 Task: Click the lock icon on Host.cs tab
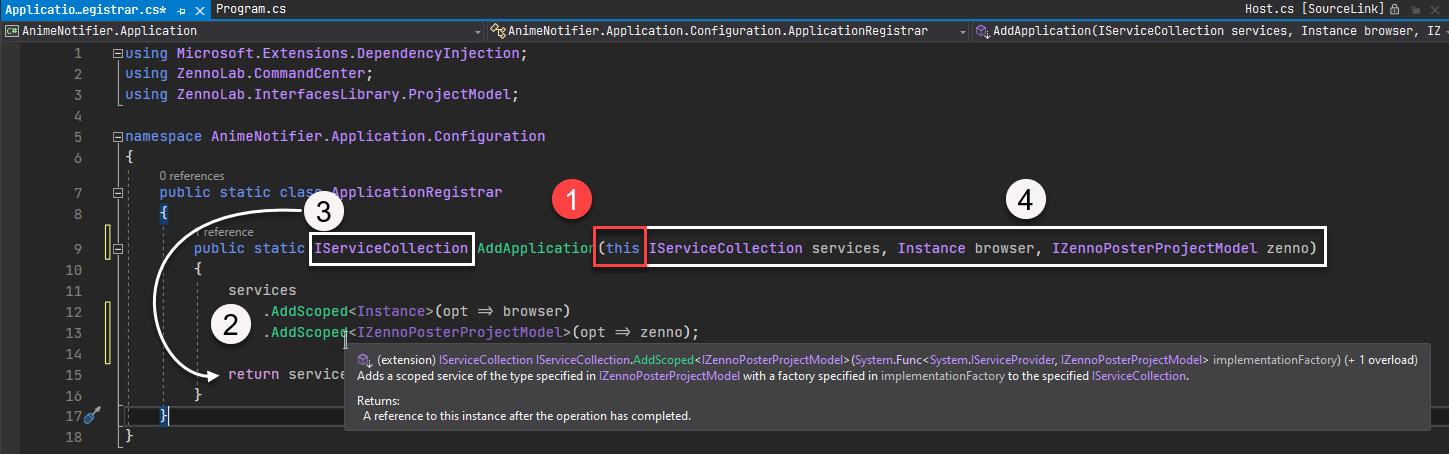1394,9
